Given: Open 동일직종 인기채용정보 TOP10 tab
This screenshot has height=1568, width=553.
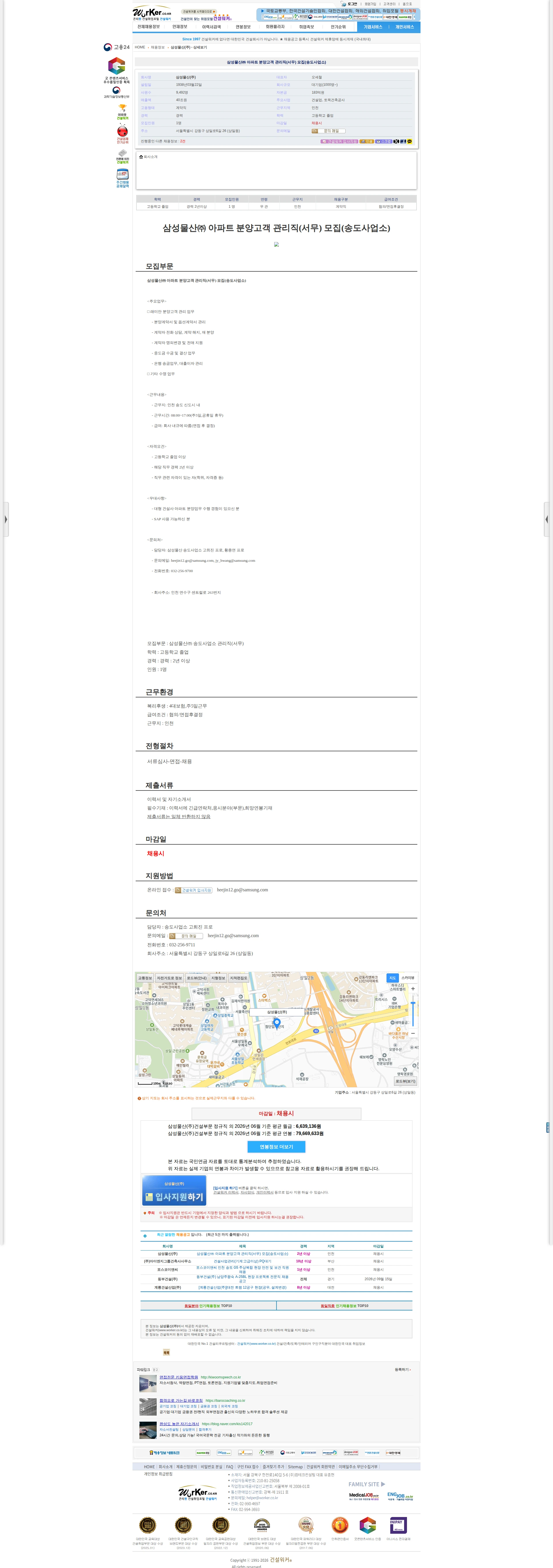Looking at the screenshot, I should click(x=344, y=1306).
